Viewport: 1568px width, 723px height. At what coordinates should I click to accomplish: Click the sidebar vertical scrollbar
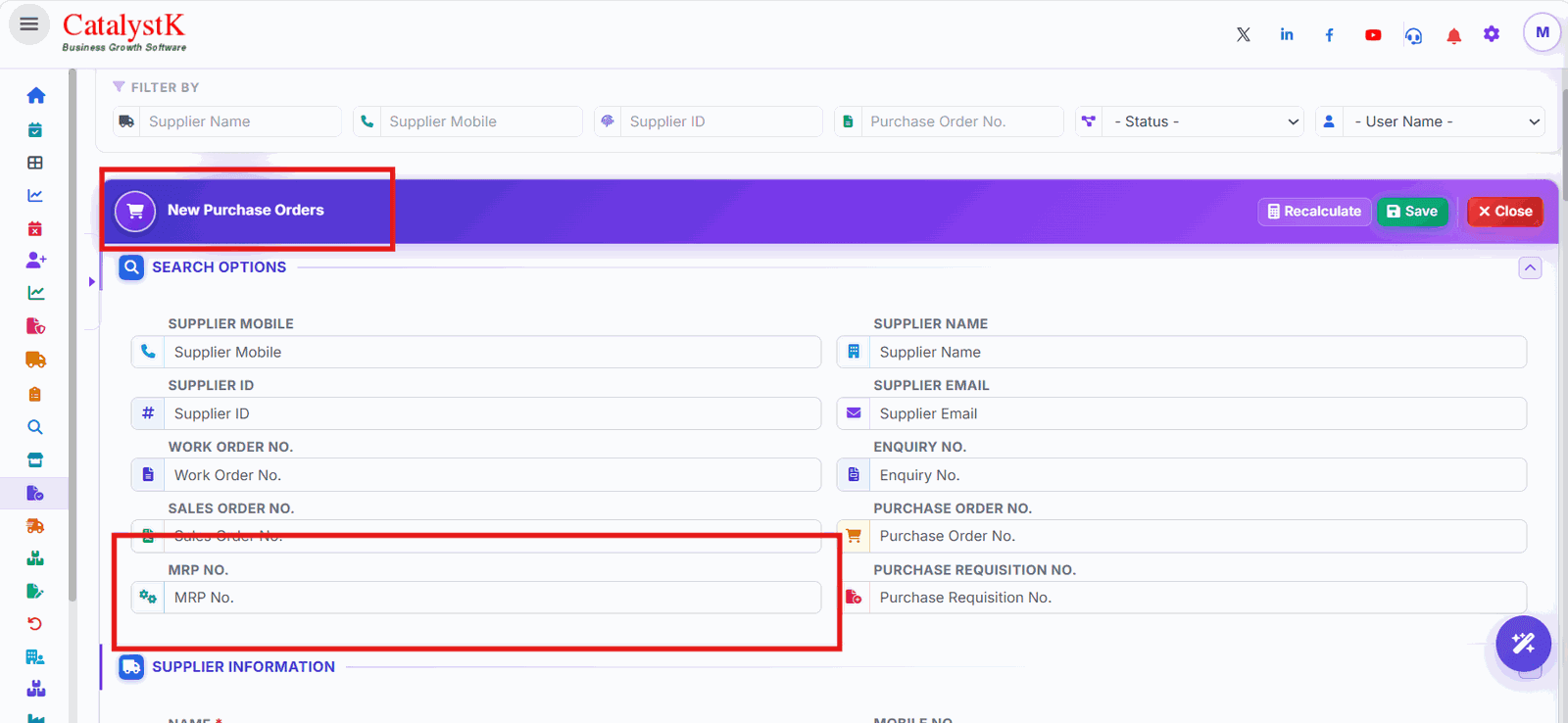click(x=72, y=333)
